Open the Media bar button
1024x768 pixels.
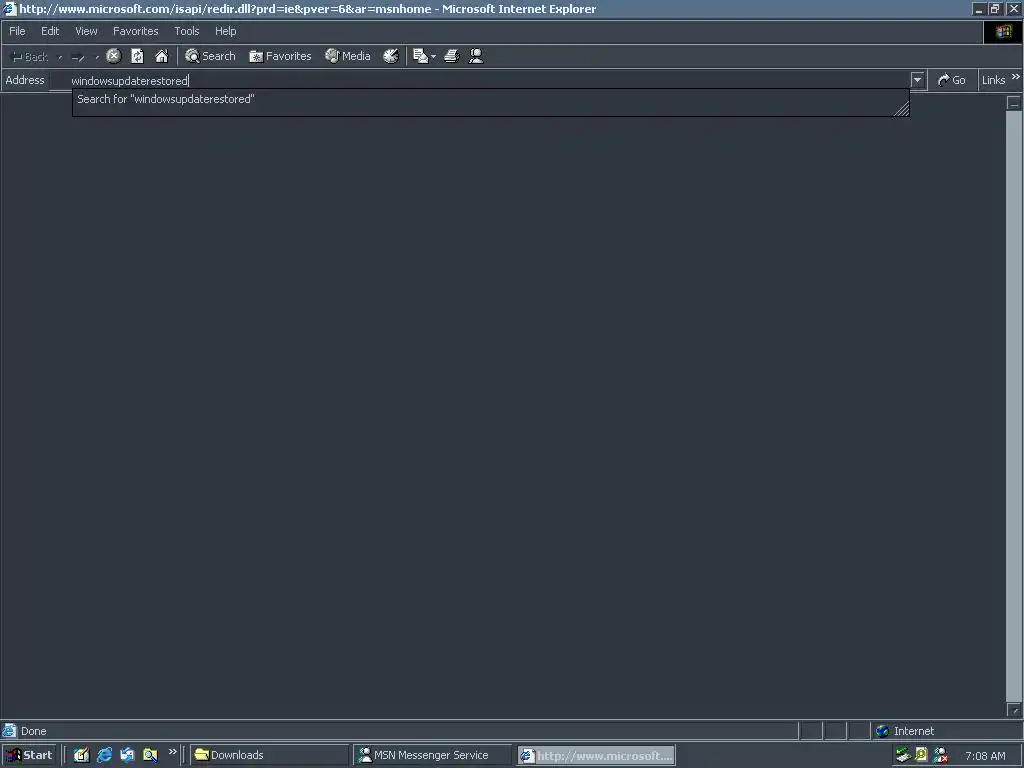tap(348, 56)
